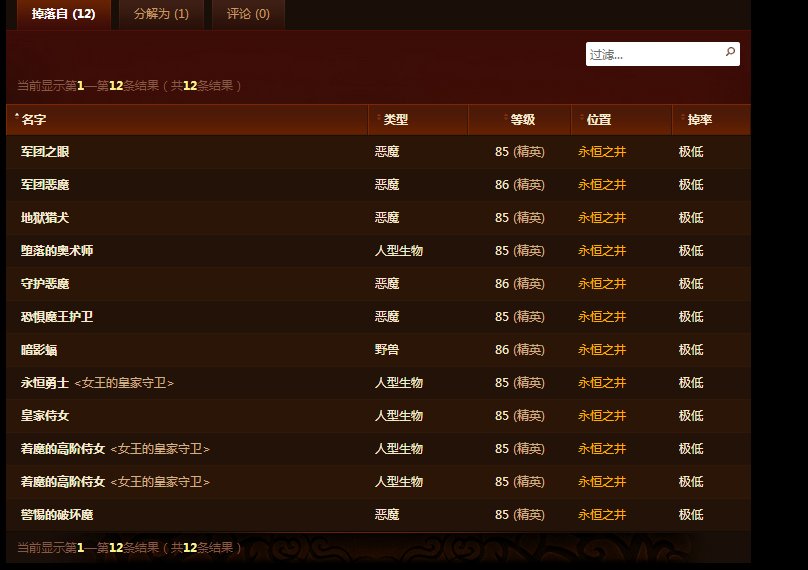Sort the table by 等级 column
The image size is (808, 570).
(x=522, y=120)
